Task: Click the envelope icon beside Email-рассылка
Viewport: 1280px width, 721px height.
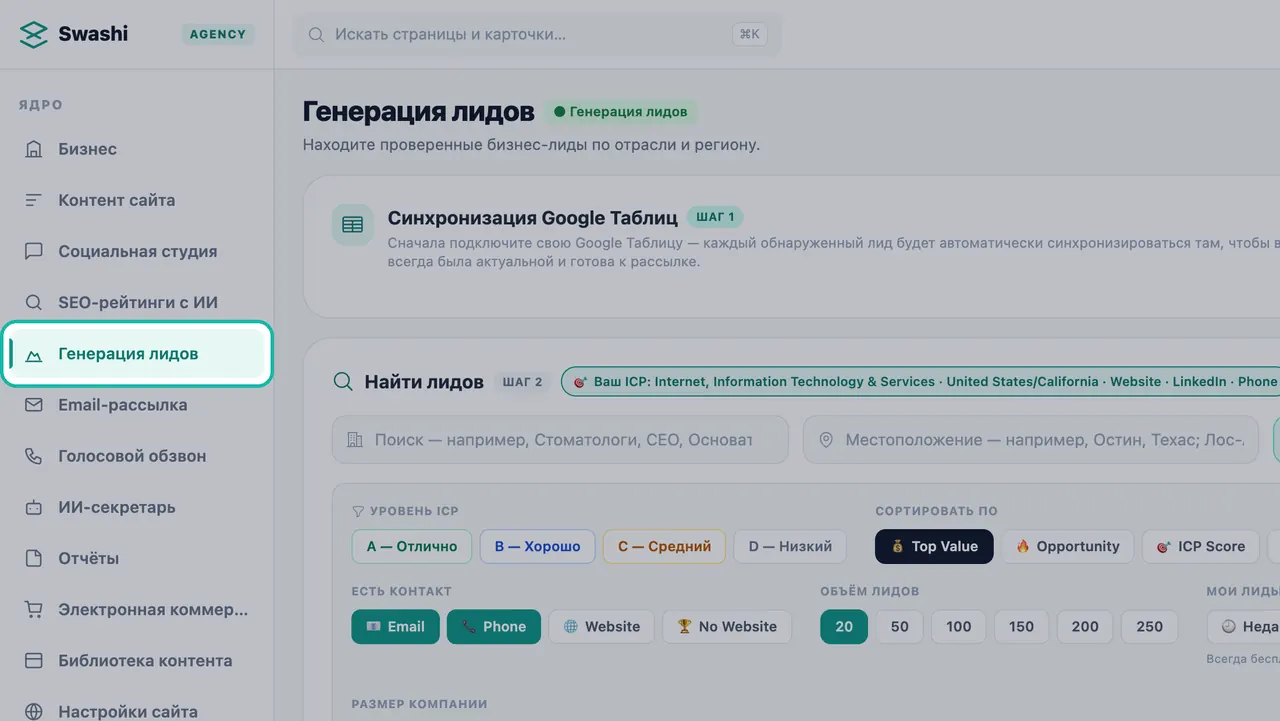Action: [34, 405]
